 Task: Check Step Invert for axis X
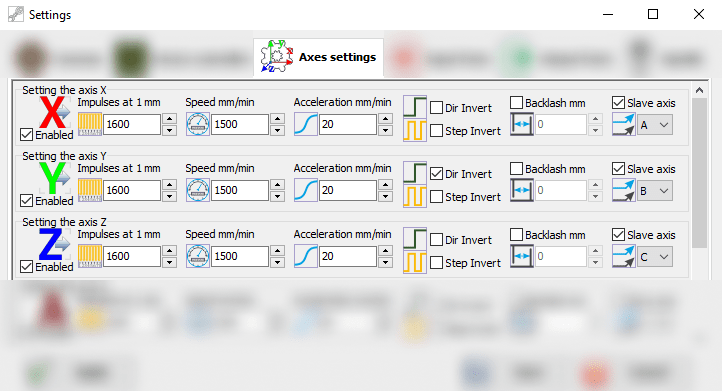tap(437, 131)
